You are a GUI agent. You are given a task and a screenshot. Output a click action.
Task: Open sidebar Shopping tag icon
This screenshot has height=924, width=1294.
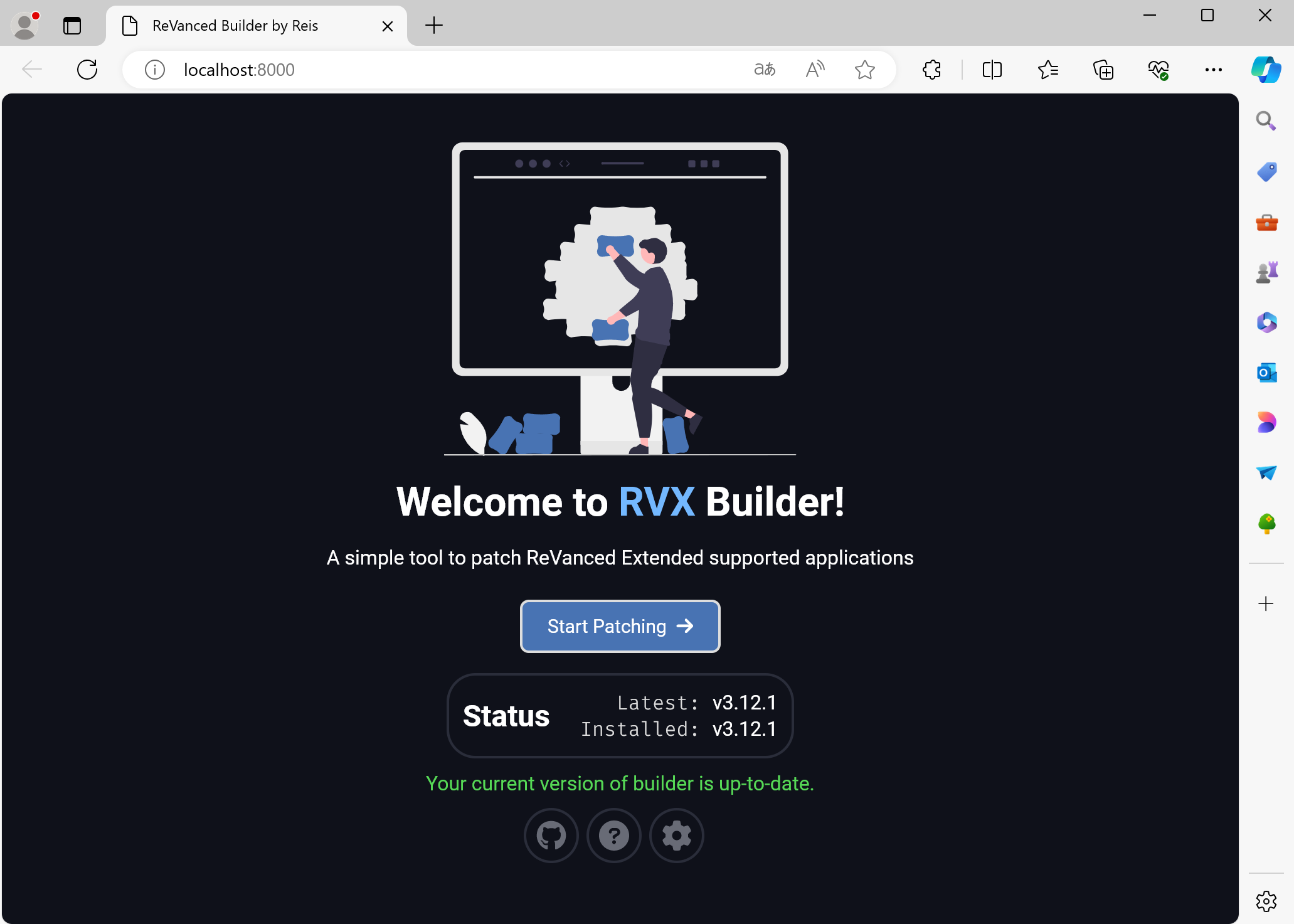point(1266,171)
